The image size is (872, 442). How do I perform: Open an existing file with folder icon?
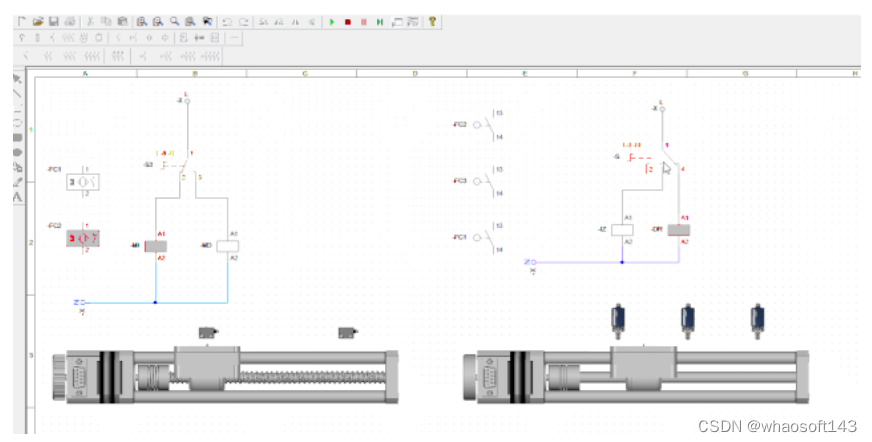pos(38,22)
